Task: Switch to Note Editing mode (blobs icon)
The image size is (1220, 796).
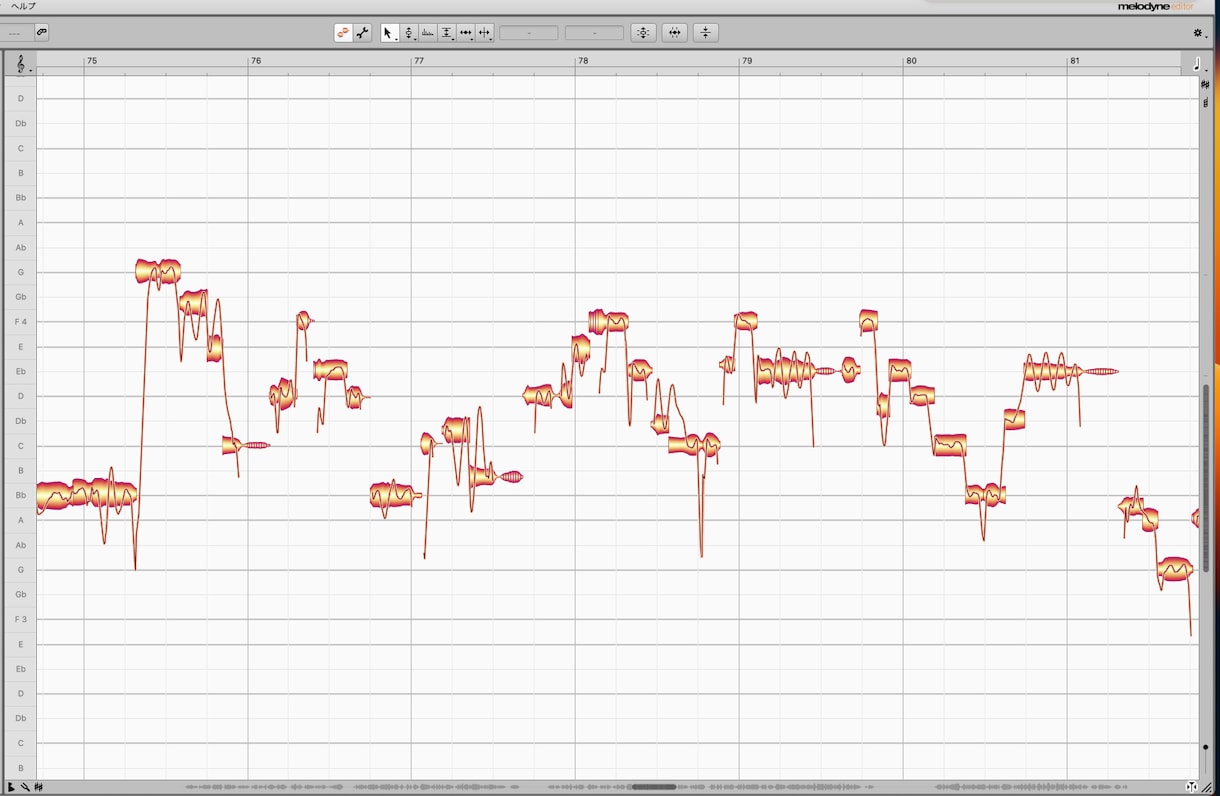Action: pyautogui.click(x=343, y=33)
